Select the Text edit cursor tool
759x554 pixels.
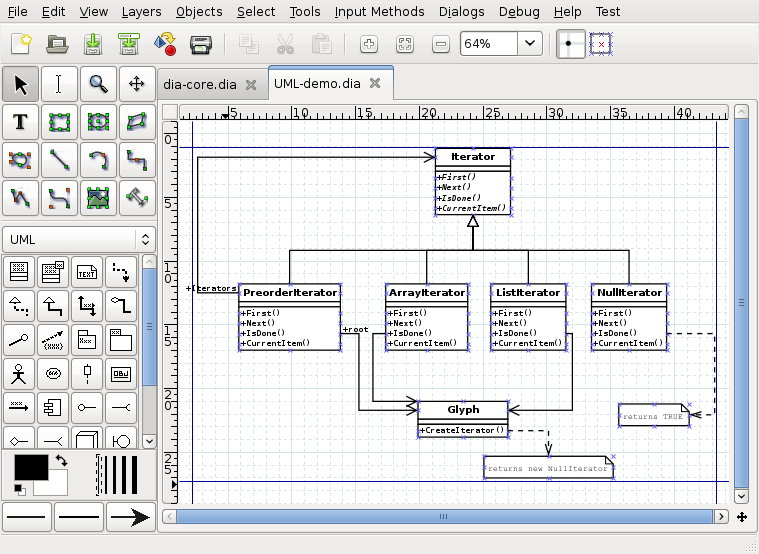pos(59,84)
